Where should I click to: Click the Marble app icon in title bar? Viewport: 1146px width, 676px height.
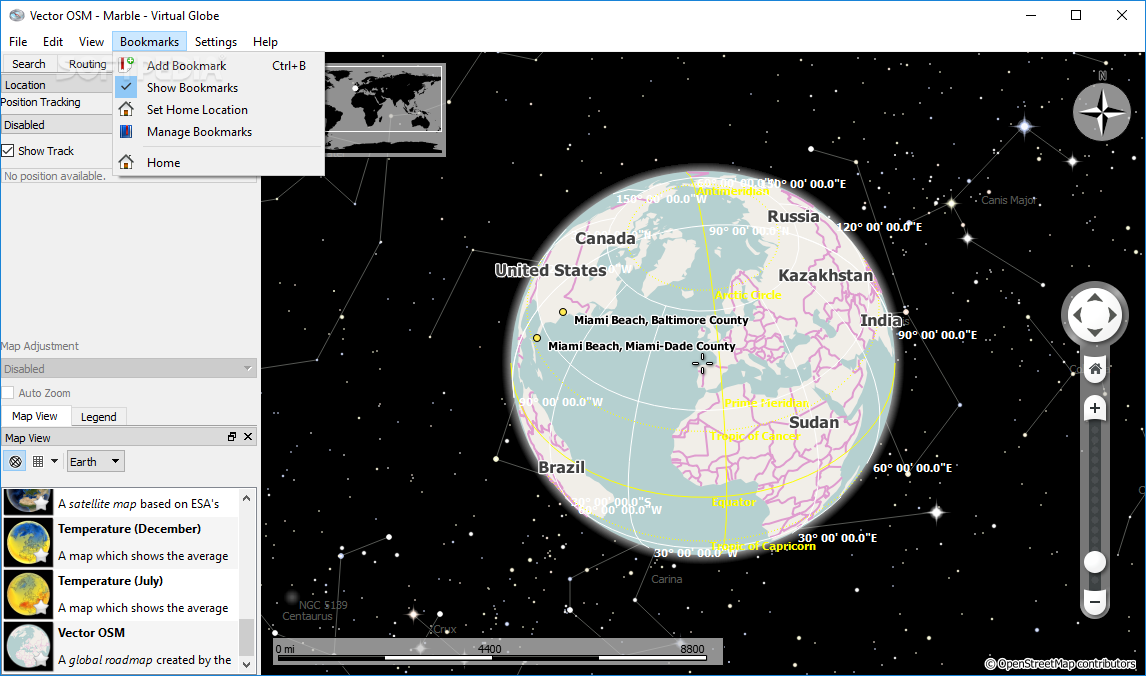(x=16, y=15)
